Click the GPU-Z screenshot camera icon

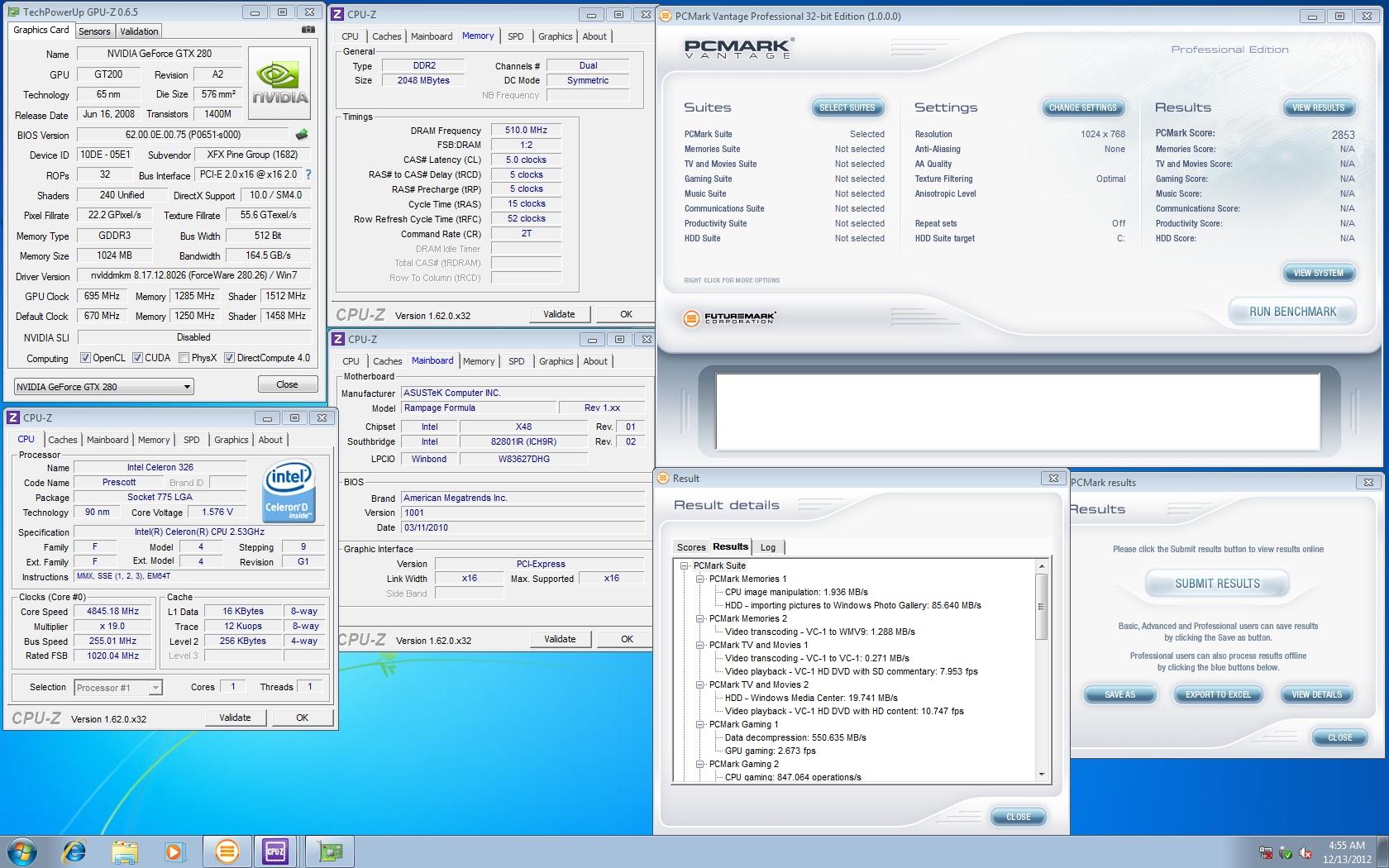click(x=308, y=30)
